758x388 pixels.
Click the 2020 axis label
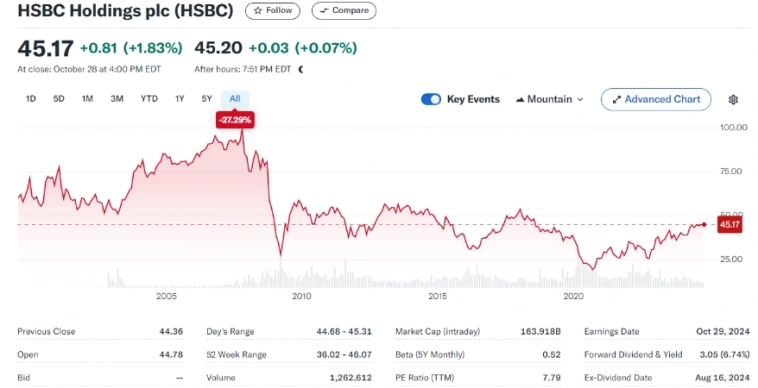[x=574, y=296]
